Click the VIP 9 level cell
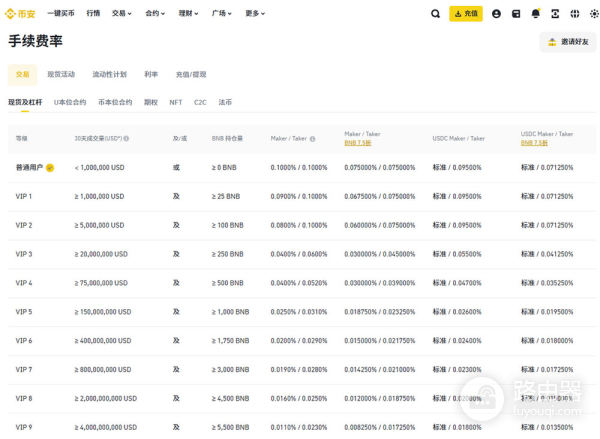The width and height of the screenshot is (600, 439). pos(24,428)
